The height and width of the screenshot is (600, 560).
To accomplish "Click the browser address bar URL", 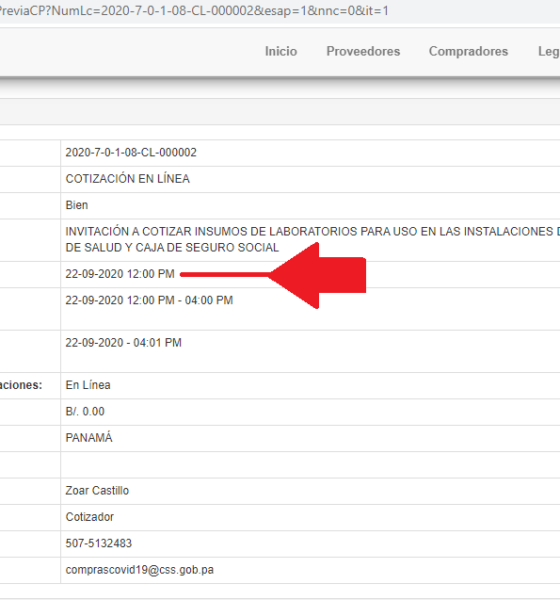I will [193, 11].
